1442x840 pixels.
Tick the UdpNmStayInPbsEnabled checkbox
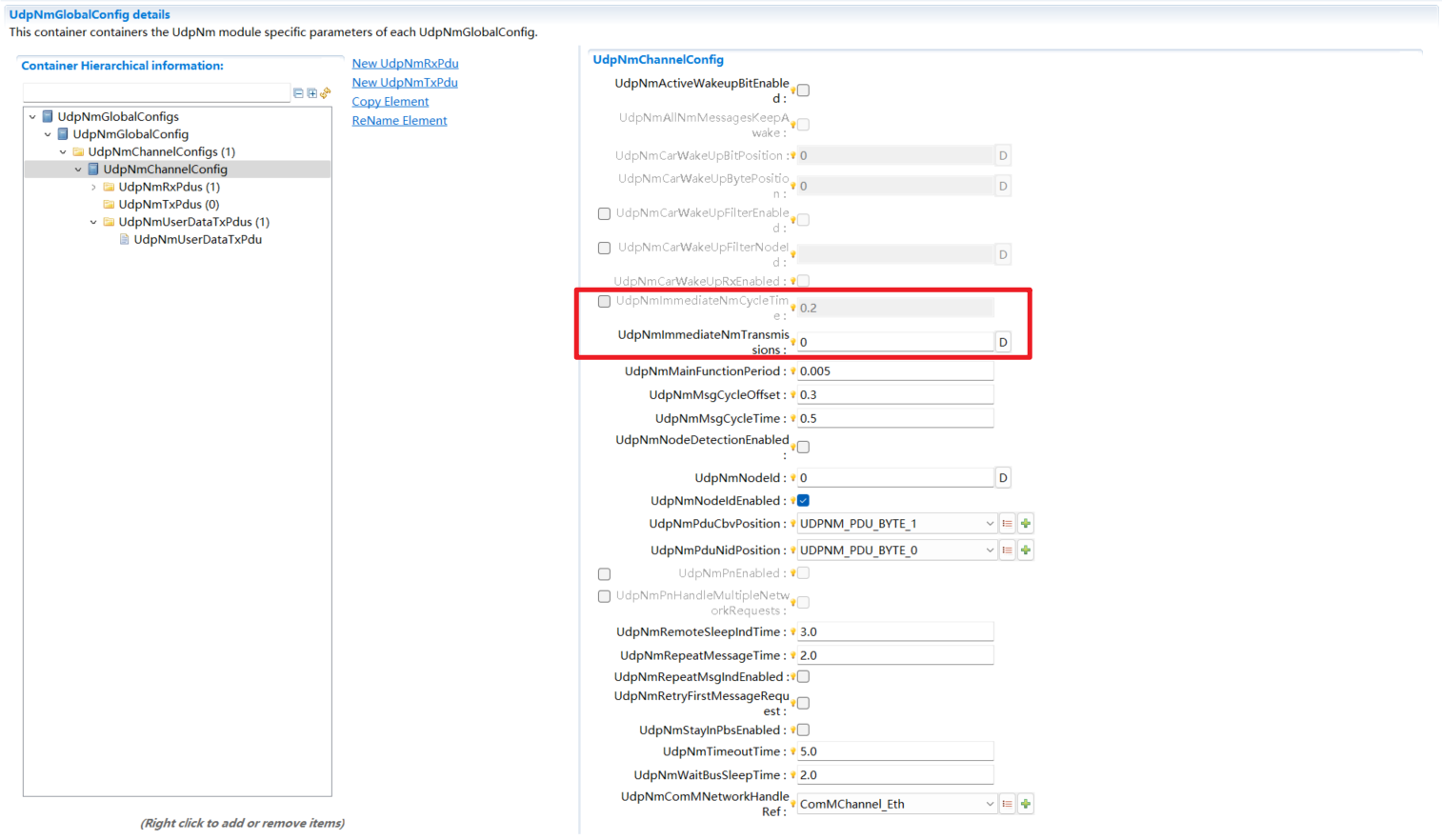click(804, 730)
